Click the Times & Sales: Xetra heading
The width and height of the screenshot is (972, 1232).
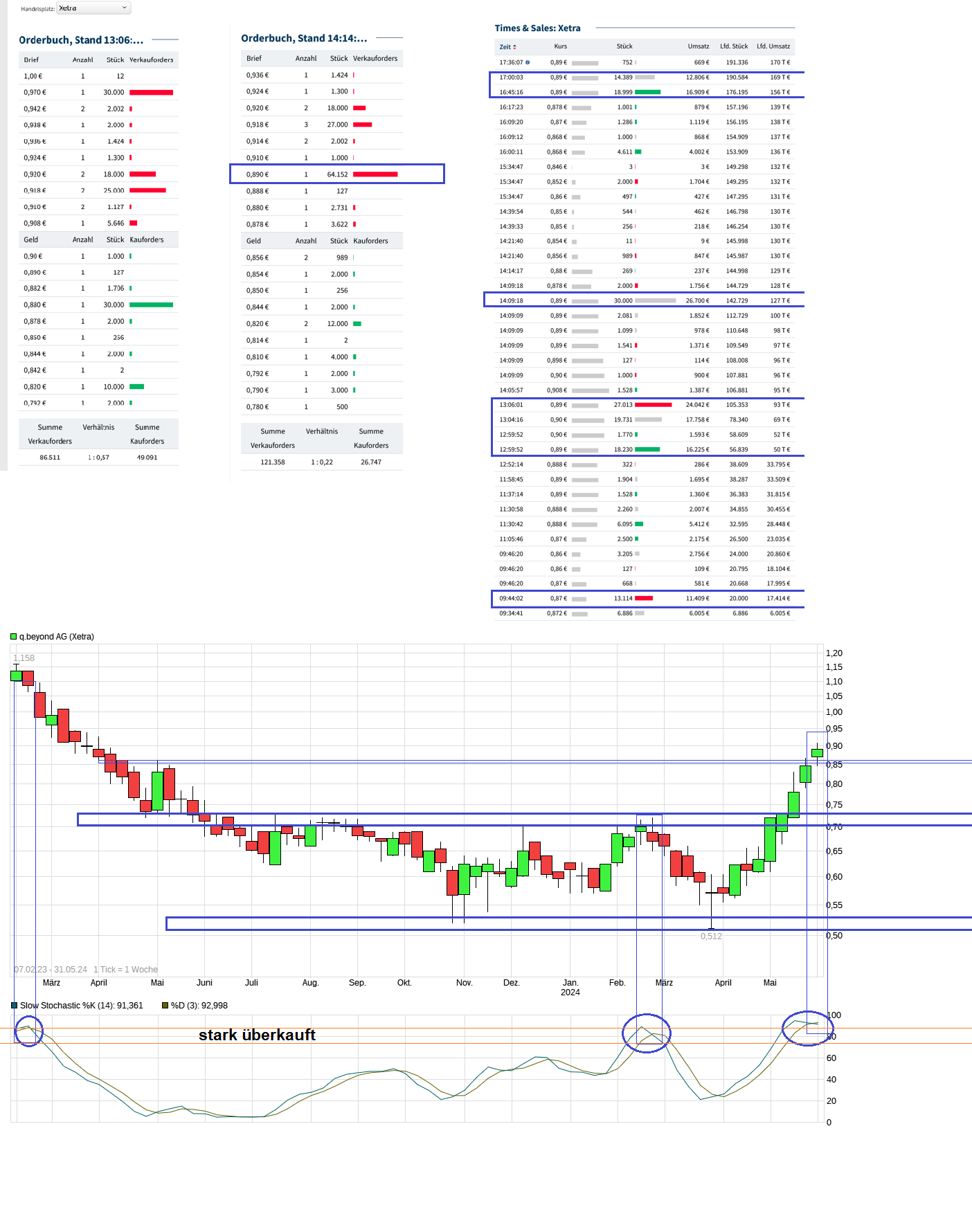pos(537,28)
